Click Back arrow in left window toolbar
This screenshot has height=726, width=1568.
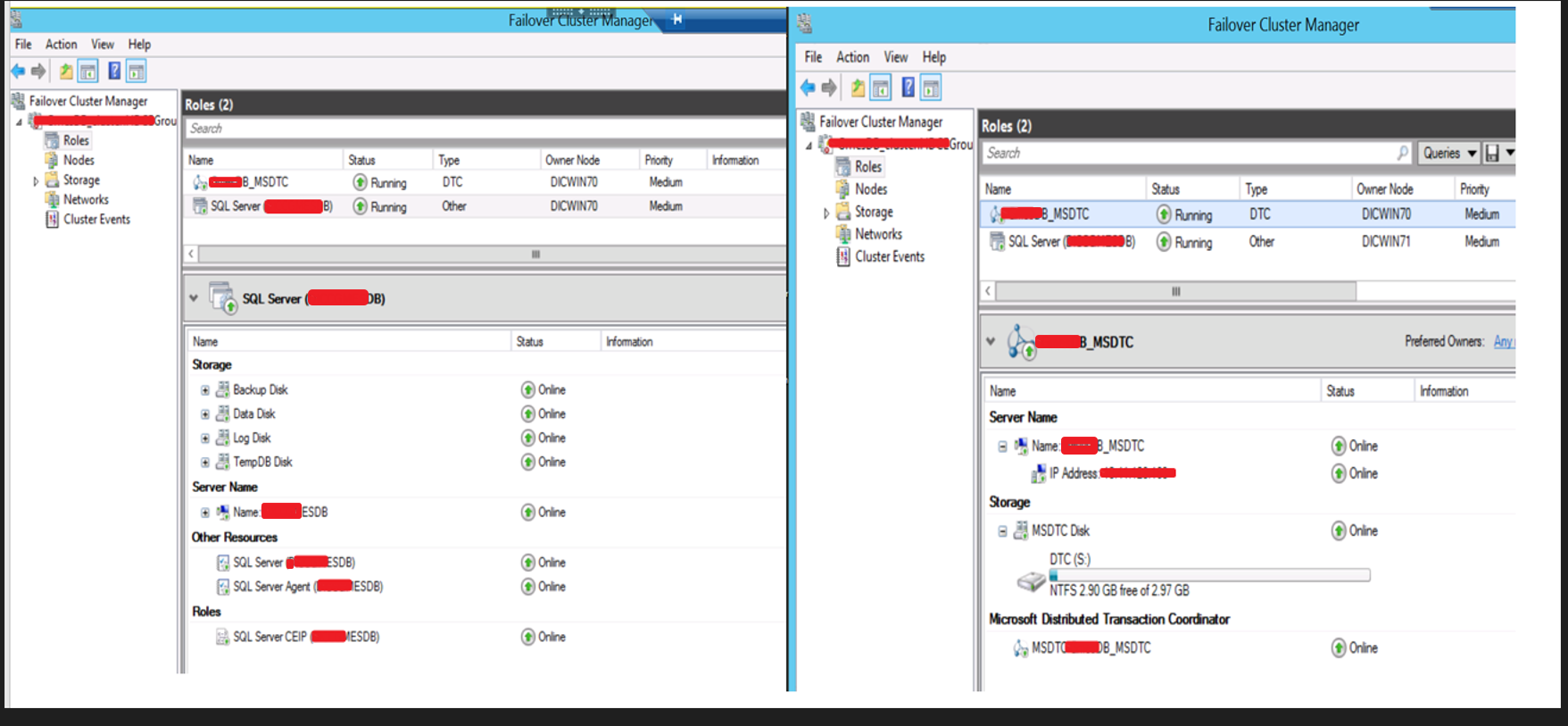18,71
